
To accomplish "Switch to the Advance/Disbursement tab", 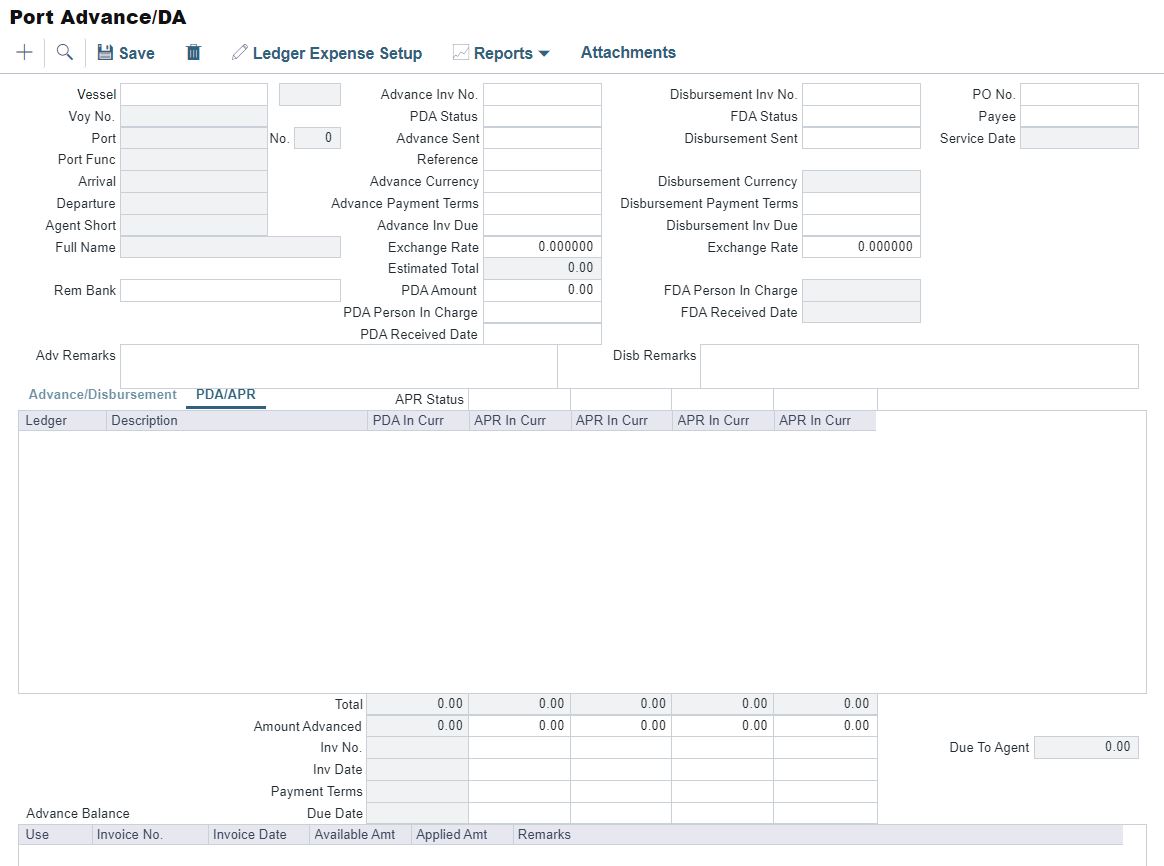I will tap(101, 394).
